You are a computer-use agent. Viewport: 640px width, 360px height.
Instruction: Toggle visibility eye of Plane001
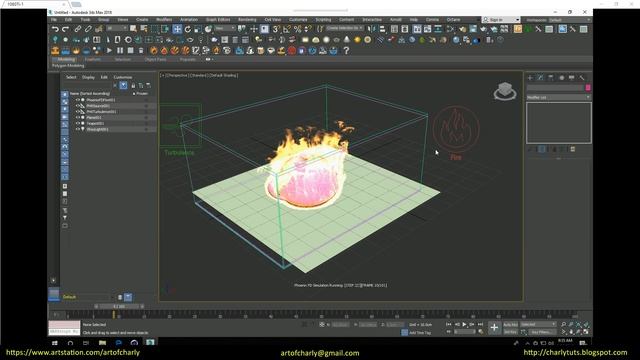(x=77, y=118)
